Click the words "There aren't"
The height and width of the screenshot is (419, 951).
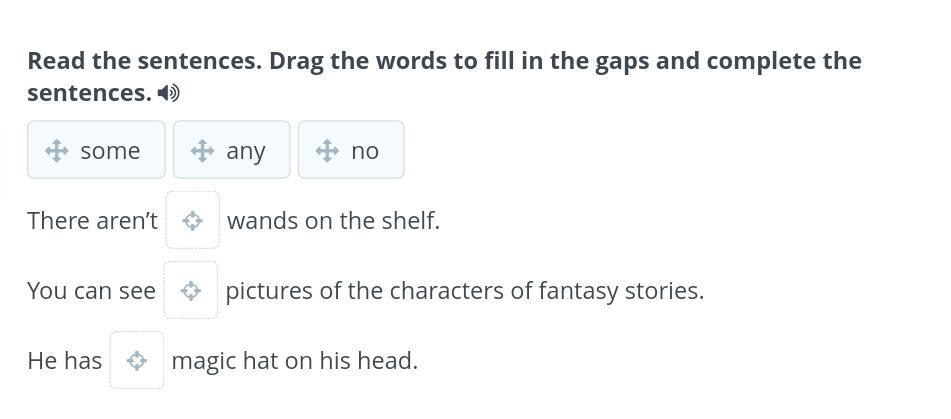tap(92, 221)
